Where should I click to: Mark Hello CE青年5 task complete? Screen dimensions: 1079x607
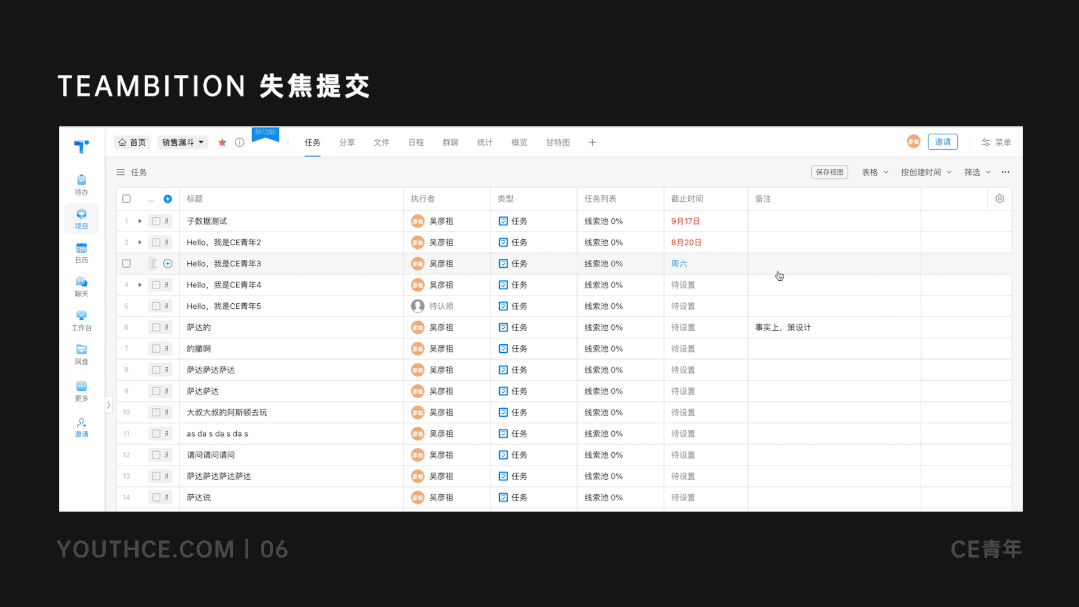156,306
